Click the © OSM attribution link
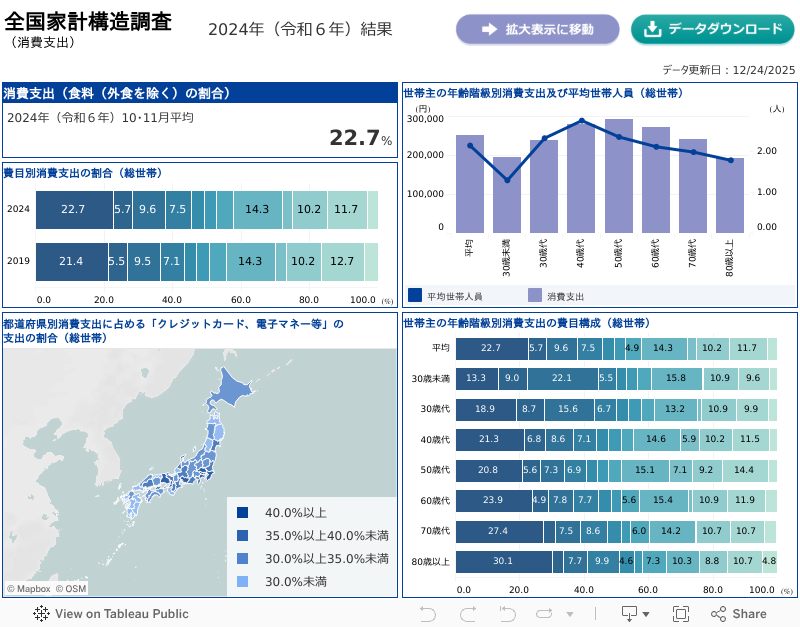 click(71, 589)
